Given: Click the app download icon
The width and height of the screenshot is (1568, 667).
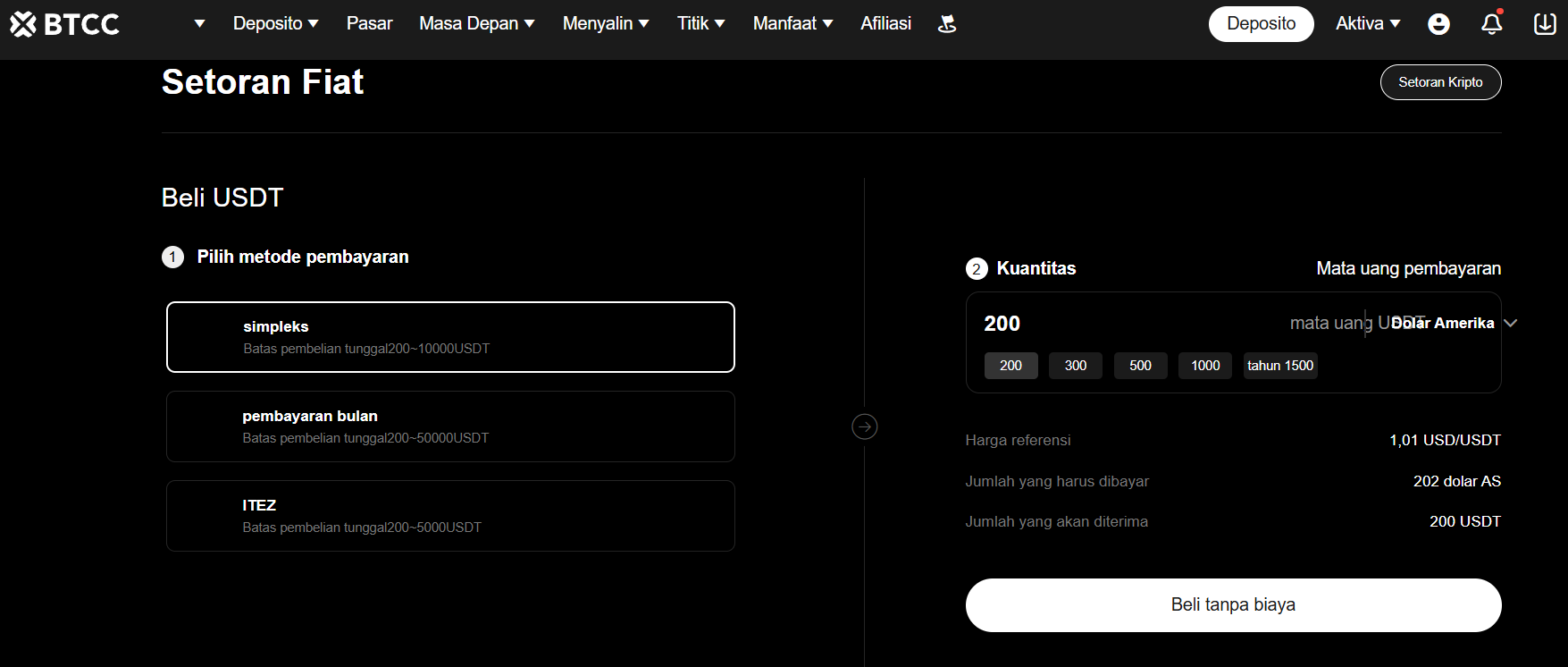Looking at the screenshot, I should [x=1545, y=24].
